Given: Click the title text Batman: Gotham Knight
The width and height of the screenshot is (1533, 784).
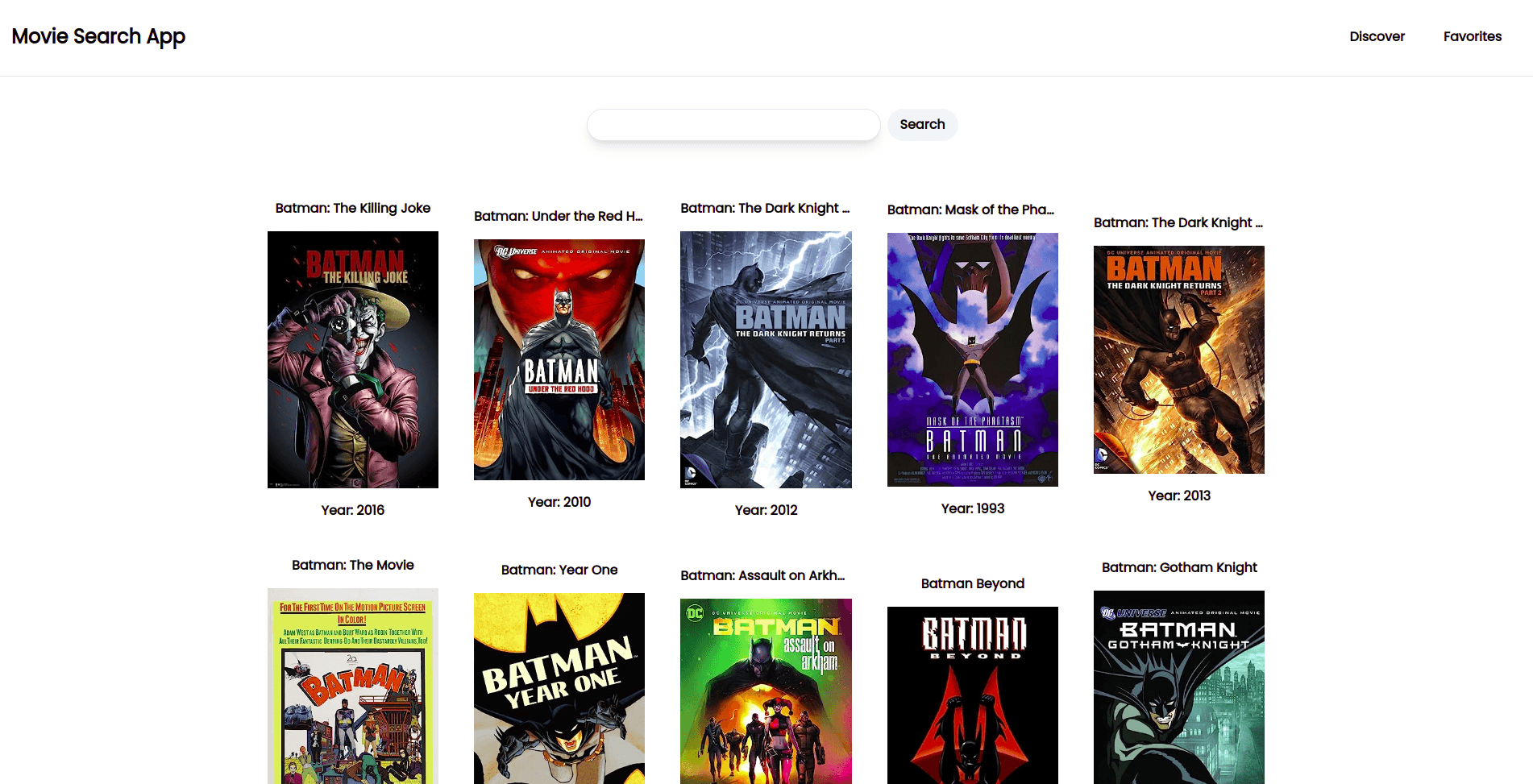Looking at the screenshot, I should point(1179,567).
